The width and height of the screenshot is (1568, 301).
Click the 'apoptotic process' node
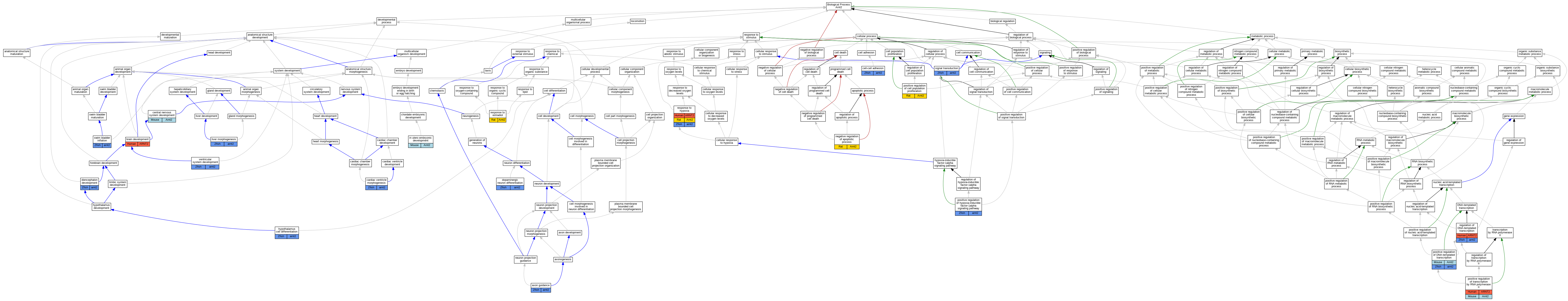862,91
